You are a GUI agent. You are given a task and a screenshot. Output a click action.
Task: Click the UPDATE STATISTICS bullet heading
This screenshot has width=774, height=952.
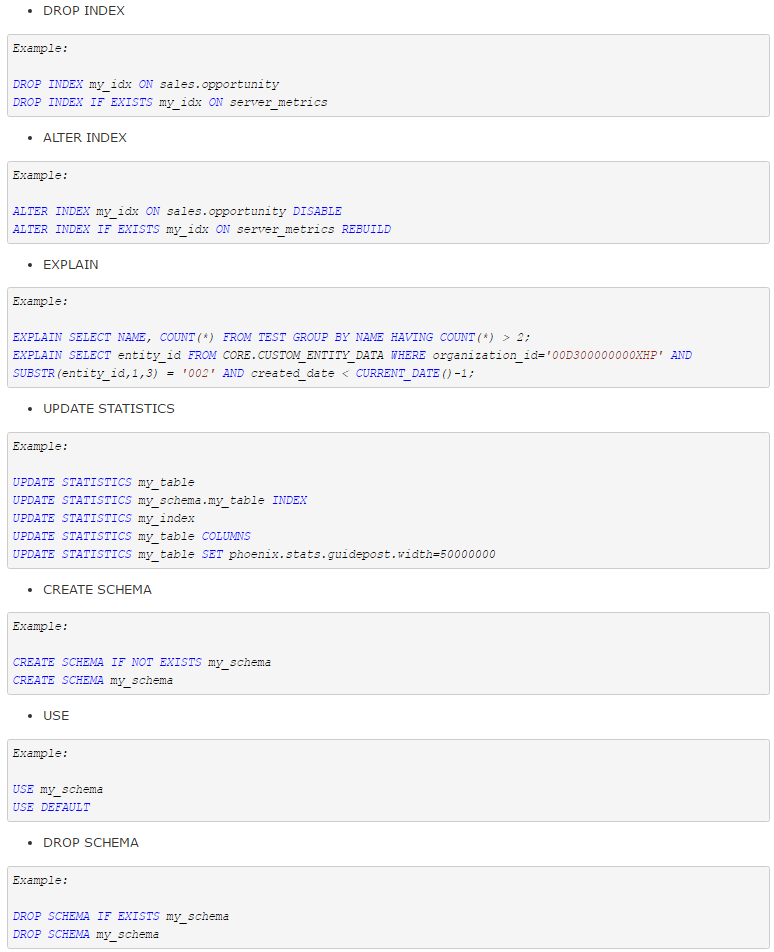click(109, 409)
